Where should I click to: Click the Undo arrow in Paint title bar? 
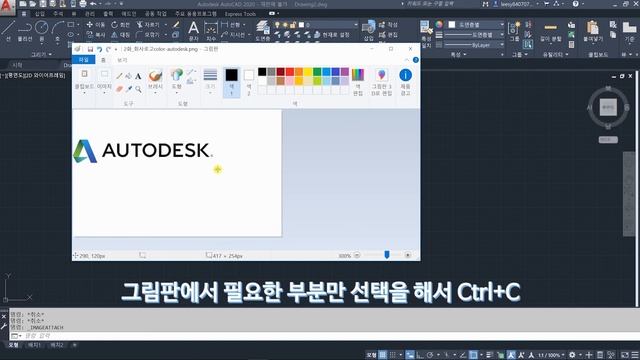point(99,49)
